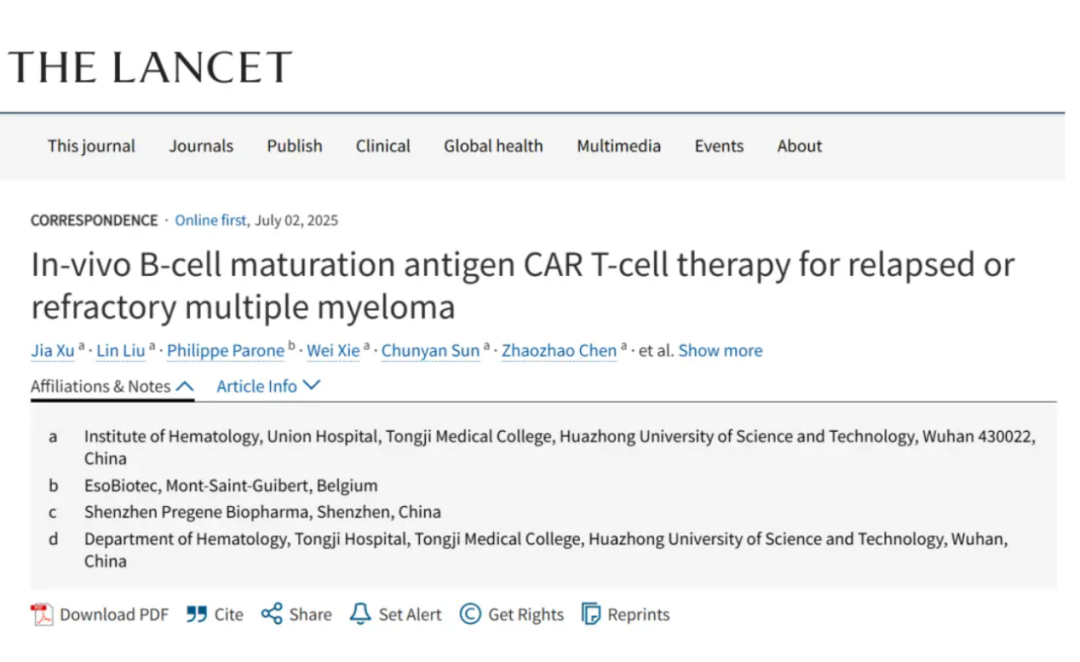1080x662 pixels.
Task: Open author Philippe Parone's link
Action: point(225,350)
